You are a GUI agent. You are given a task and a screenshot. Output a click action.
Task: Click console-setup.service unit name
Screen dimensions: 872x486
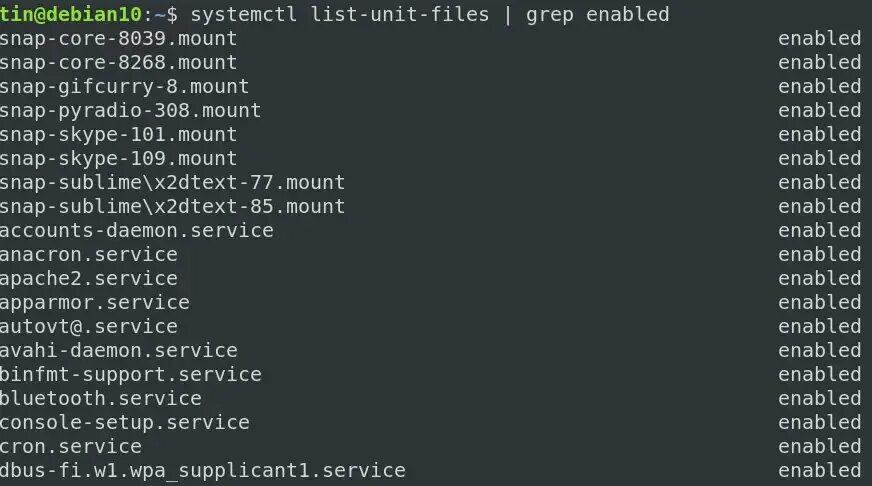click(x=125, y=423)
